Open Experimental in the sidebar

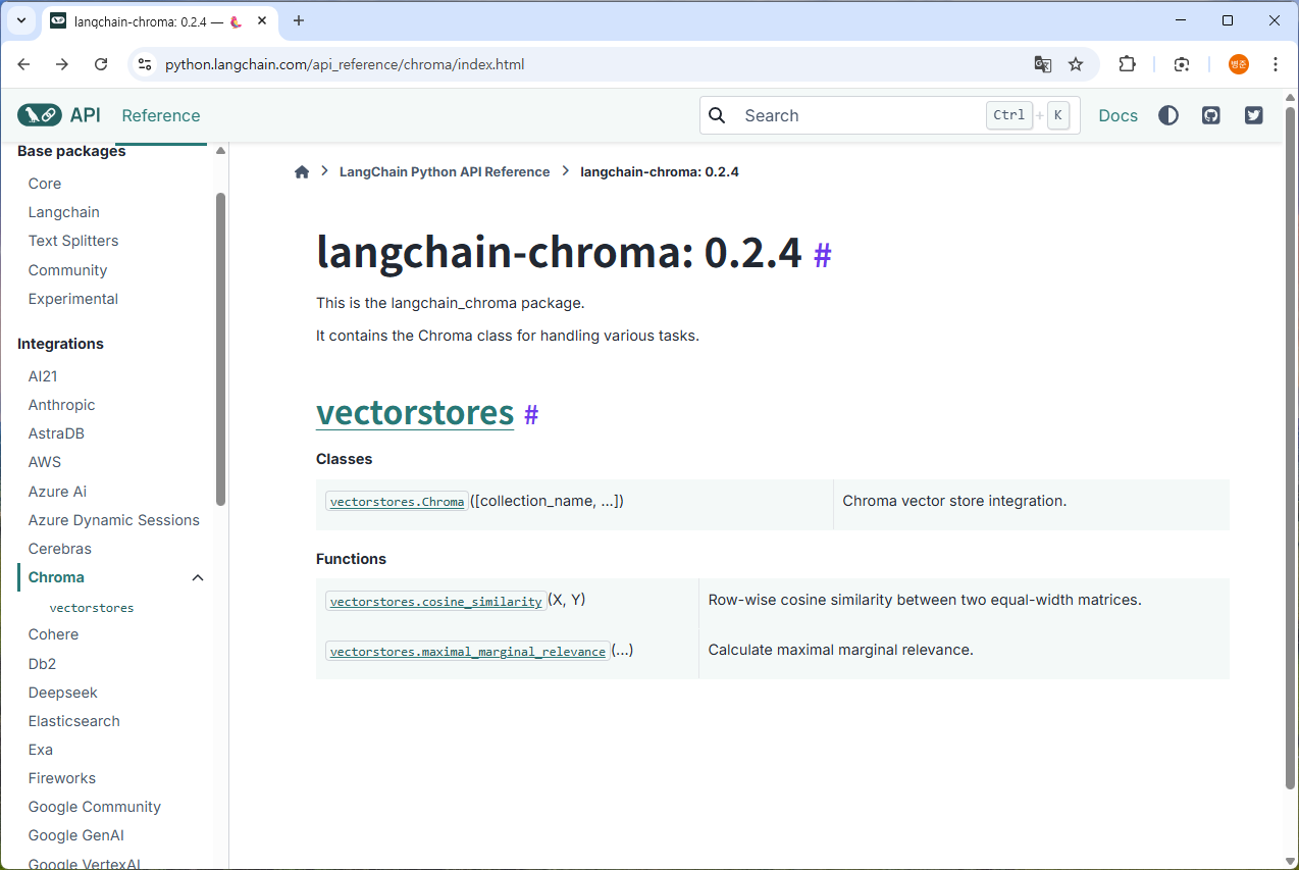(73, 299)
